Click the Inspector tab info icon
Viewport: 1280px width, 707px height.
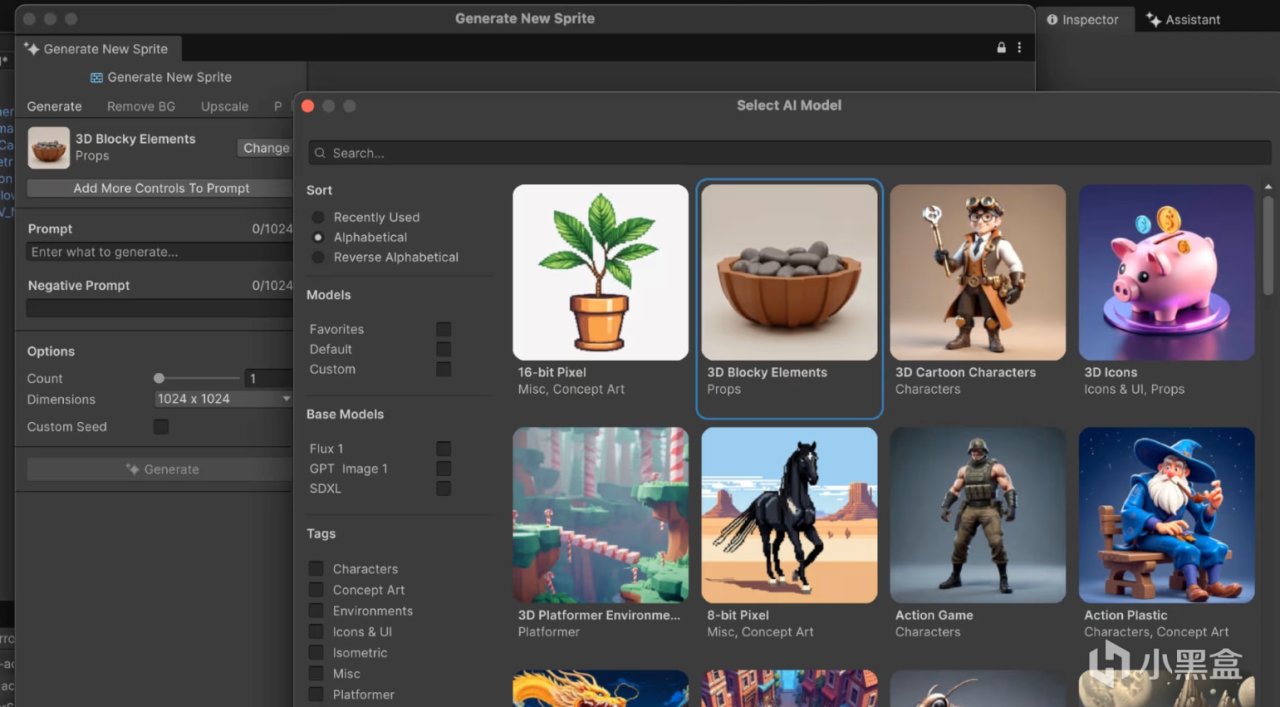1052,19
